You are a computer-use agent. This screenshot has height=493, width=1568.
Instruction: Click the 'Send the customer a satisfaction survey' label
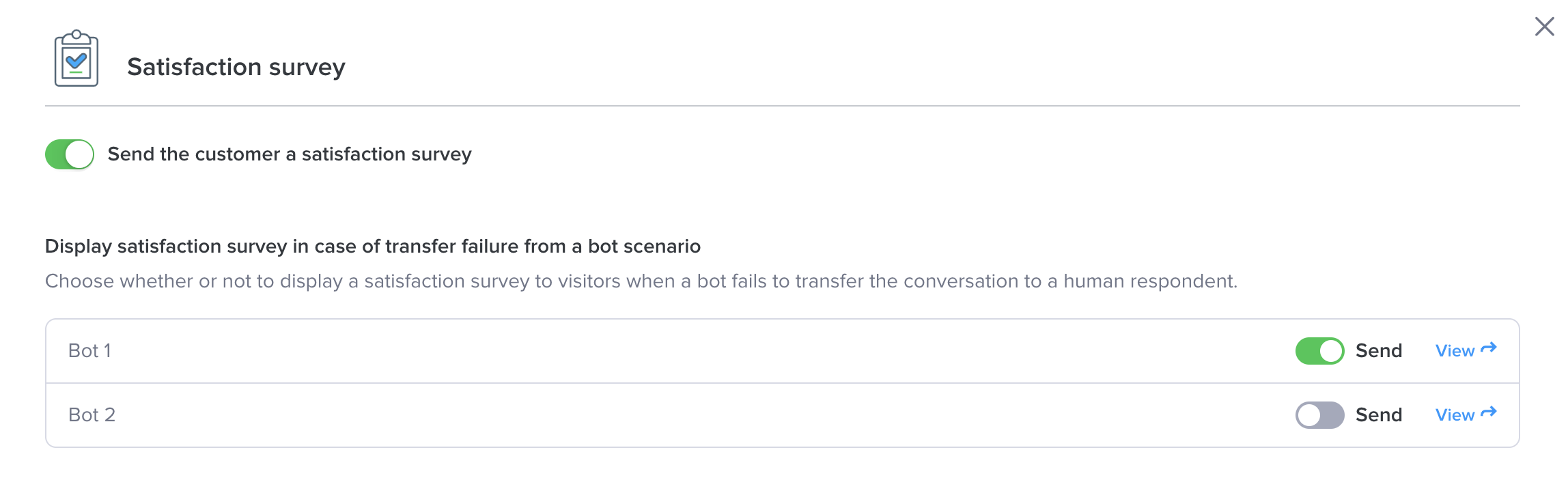click(290, 154)
